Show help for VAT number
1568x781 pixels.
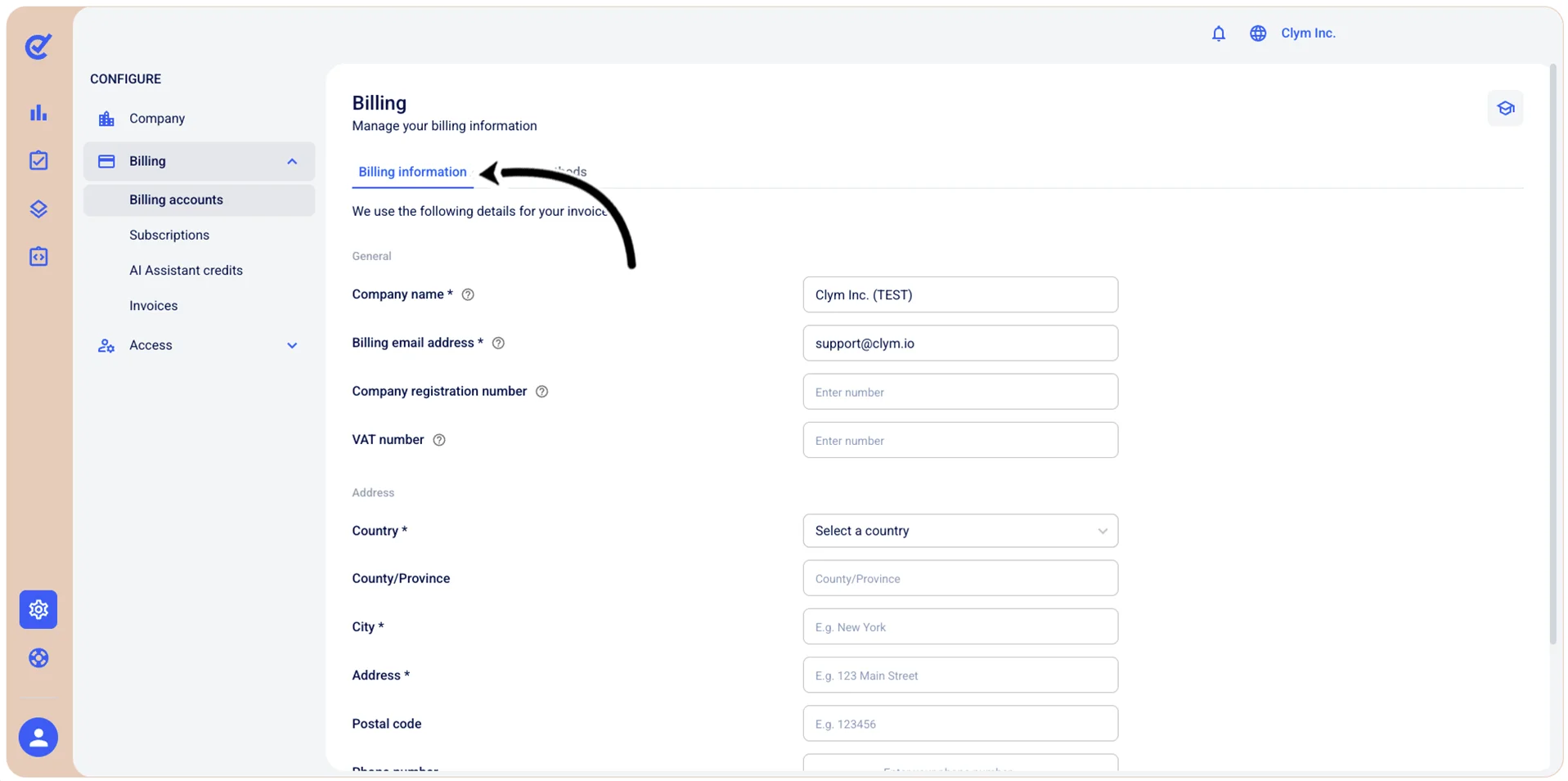[x=439, y=440]
